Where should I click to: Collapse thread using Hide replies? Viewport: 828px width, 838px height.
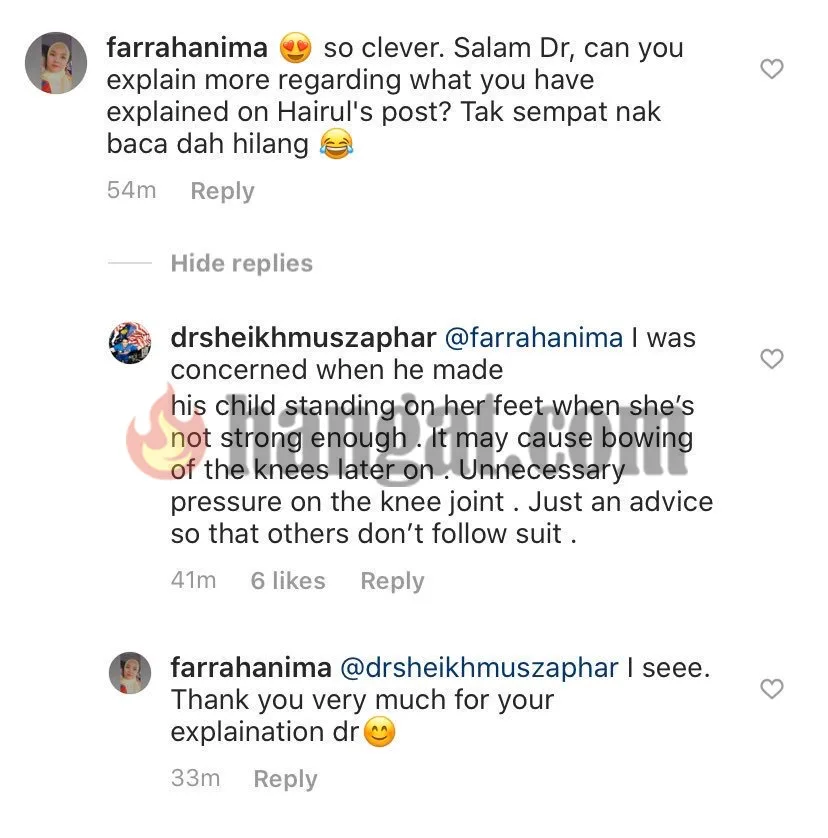(x=242, y=263)
